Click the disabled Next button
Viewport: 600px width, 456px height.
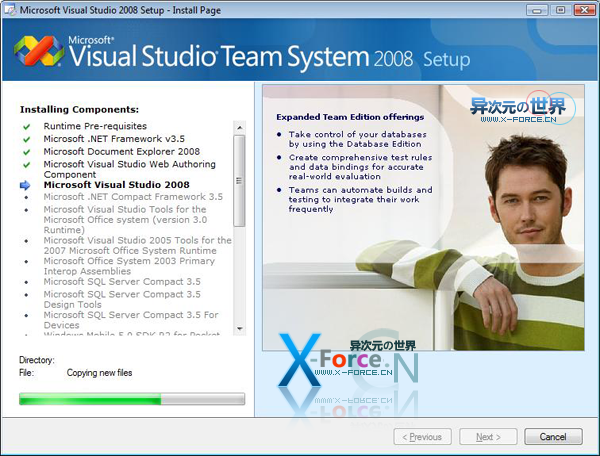click(x=488, y=436)
